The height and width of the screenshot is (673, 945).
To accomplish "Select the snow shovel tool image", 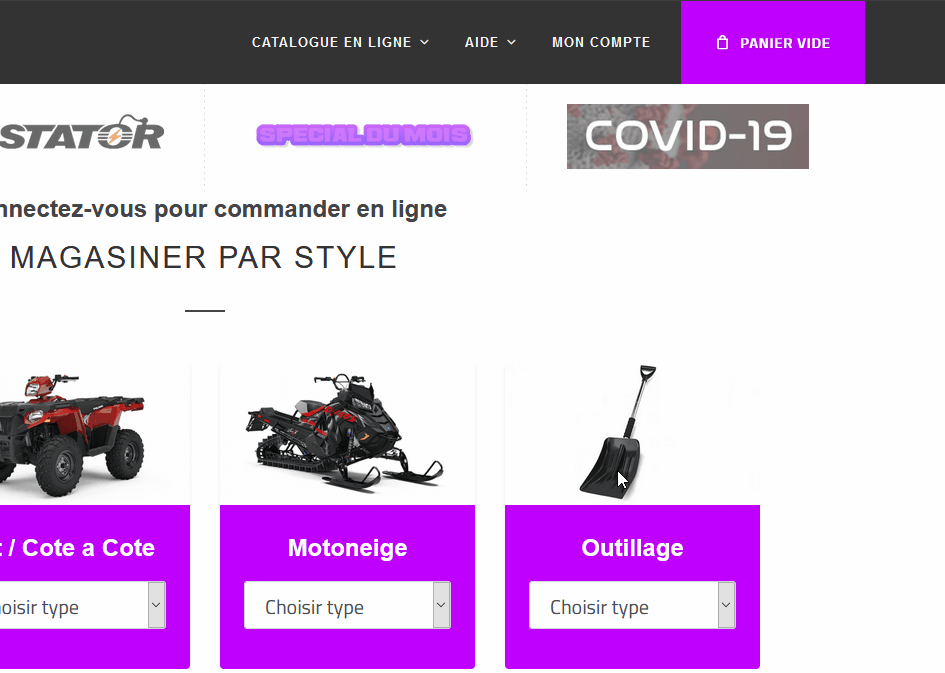I will pos(618,431).
